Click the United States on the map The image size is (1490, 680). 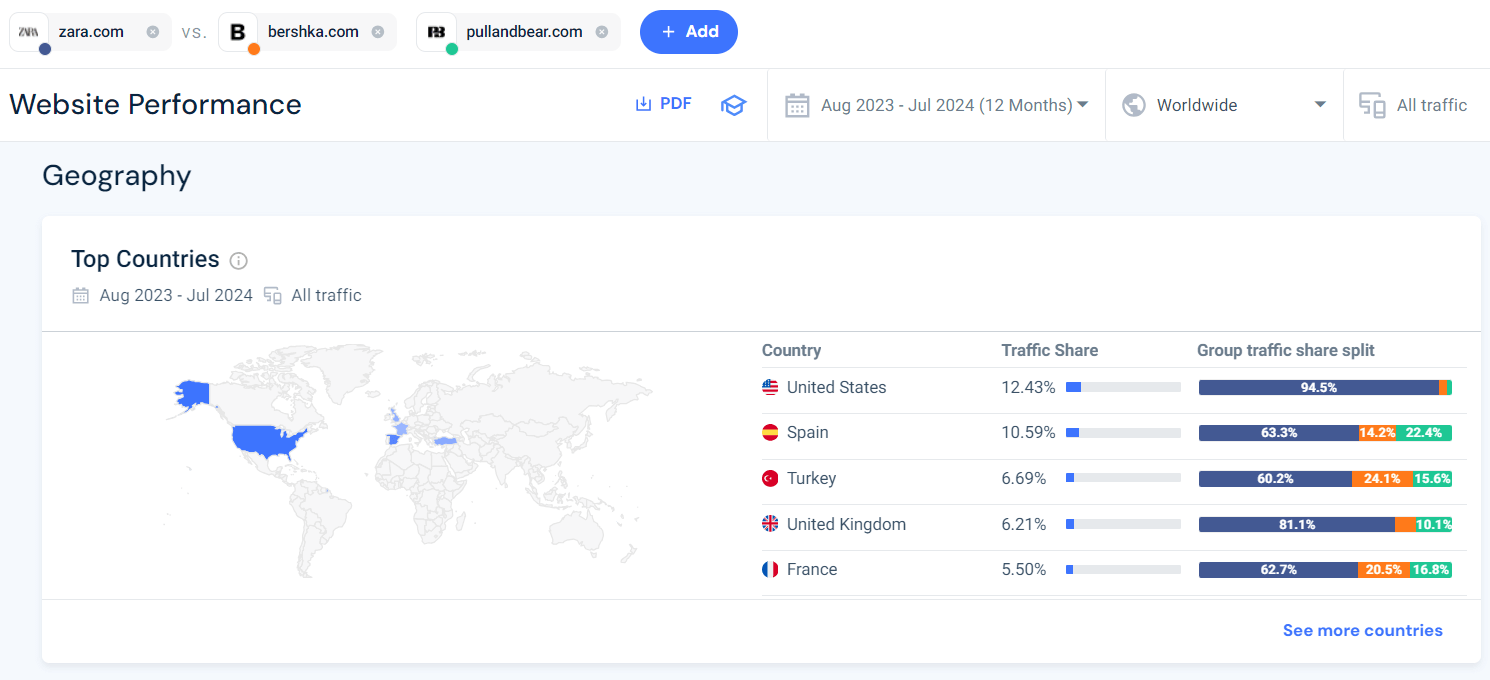[268, 439]
